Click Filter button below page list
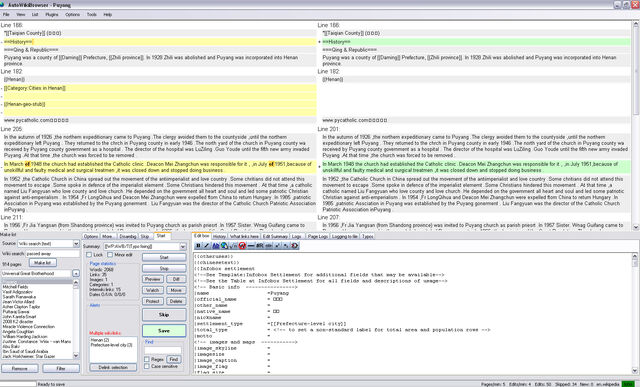640x387 pixels. coord(61,368)
